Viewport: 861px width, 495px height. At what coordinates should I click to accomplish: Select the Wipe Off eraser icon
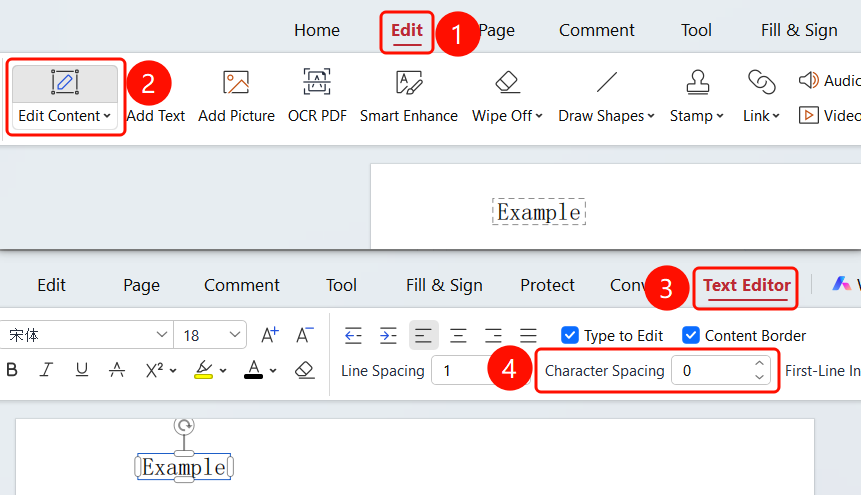point(507,82)
